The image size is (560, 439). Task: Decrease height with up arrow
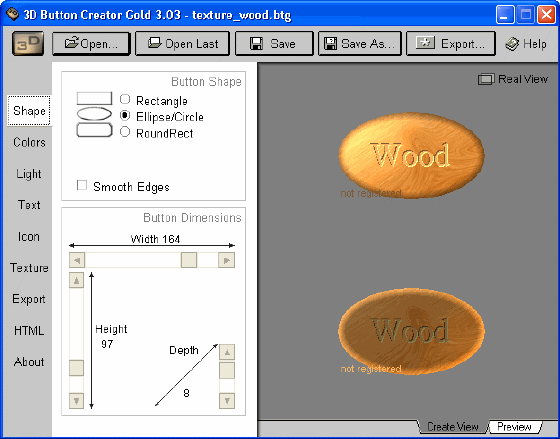[76, 280]
